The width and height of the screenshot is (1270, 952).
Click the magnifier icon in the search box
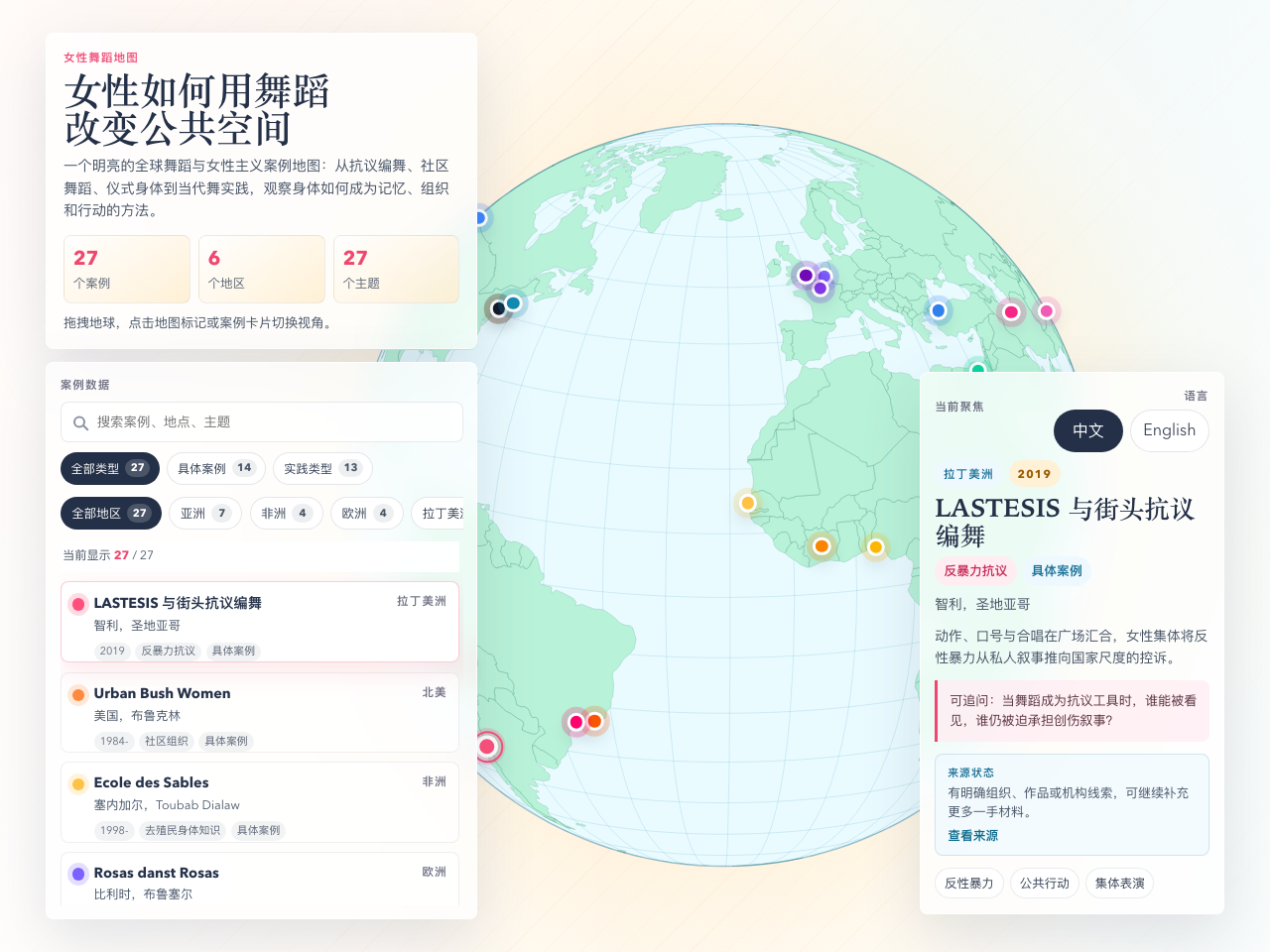pos(81,423)
